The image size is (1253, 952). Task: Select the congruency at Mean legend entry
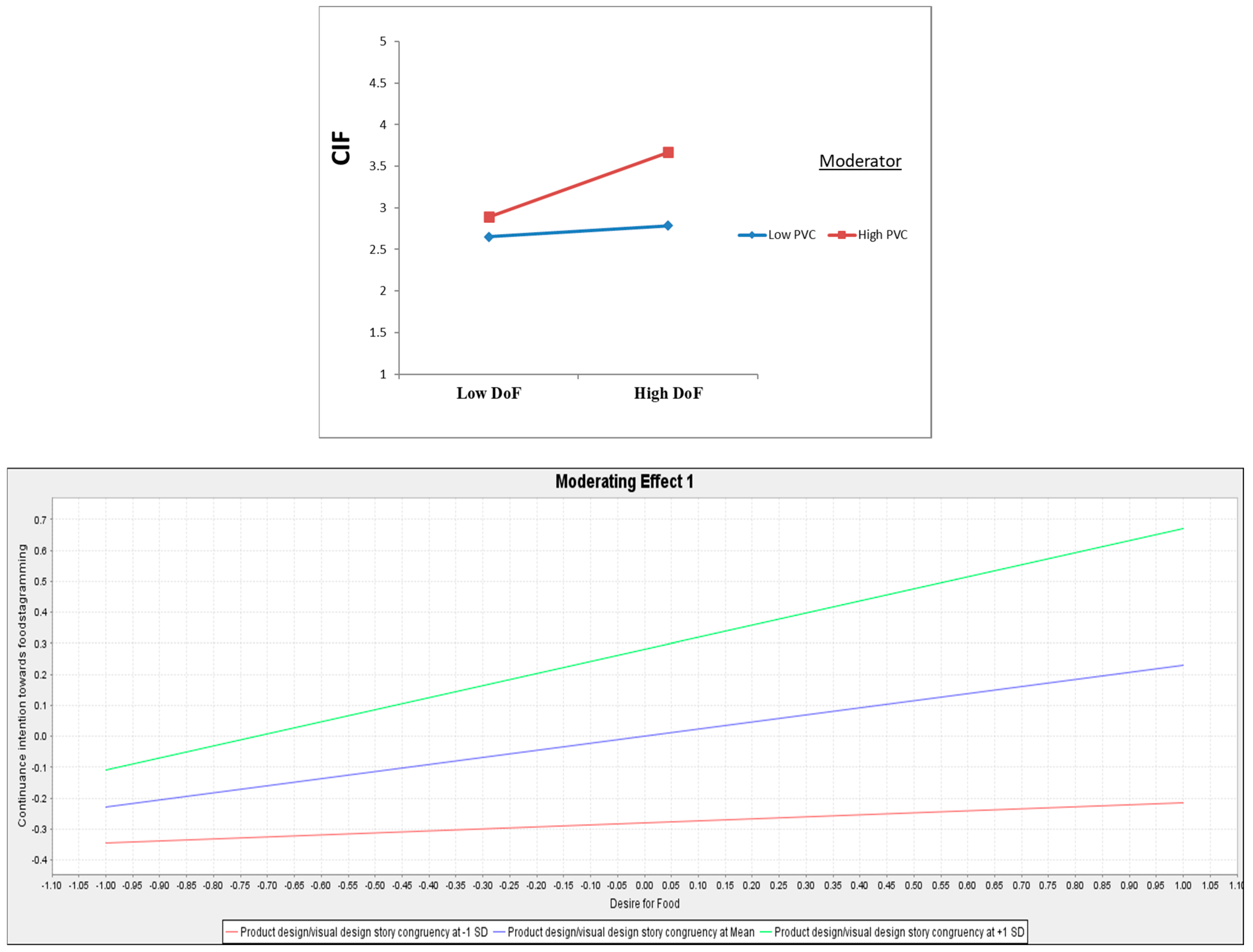pyautogui.click(x=624, y=932)
